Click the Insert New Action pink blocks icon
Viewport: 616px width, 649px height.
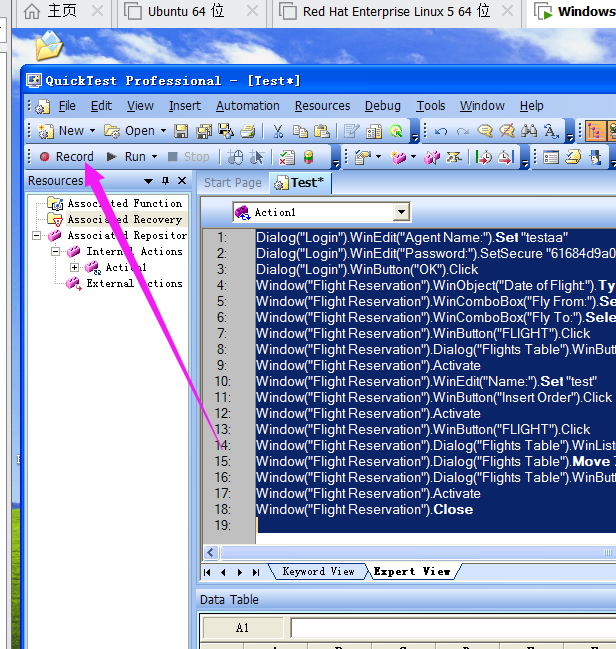coord(398,157)
